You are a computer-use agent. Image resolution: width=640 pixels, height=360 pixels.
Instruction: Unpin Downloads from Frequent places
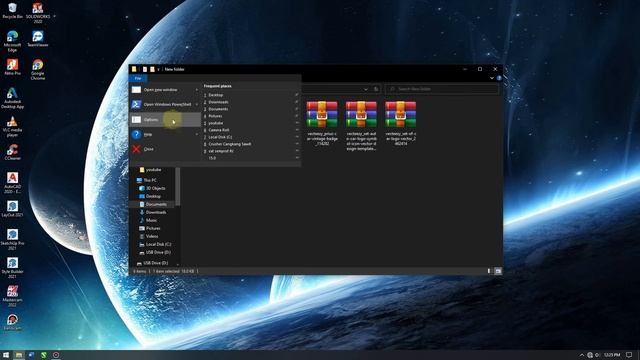297,102
